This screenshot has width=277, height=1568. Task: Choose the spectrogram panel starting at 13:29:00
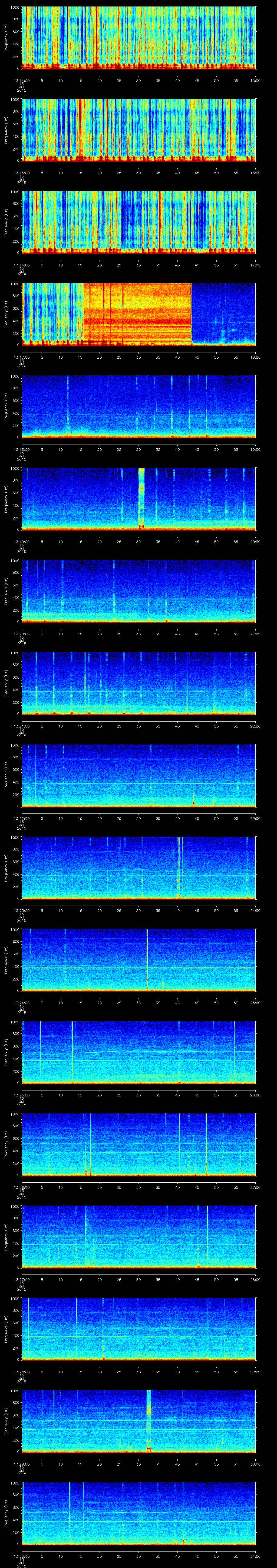[x=139, y=1421]
